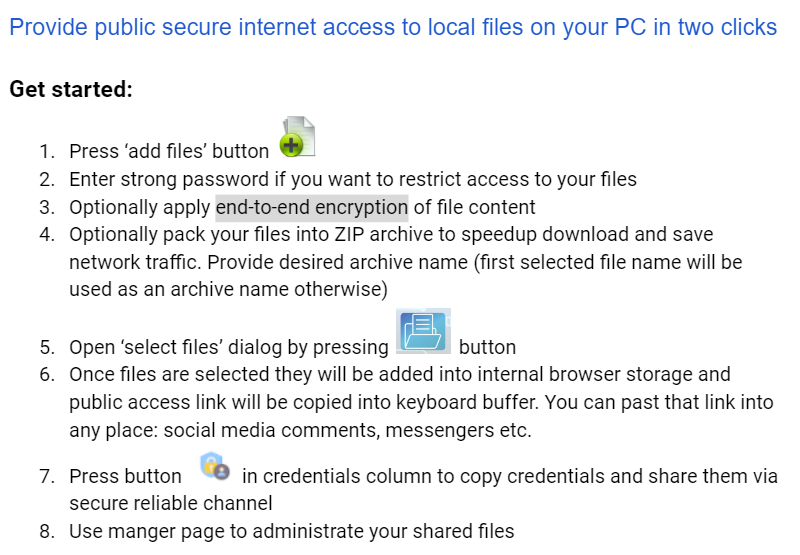Click the 'Get started:' heading

click(x=71, y=89)
